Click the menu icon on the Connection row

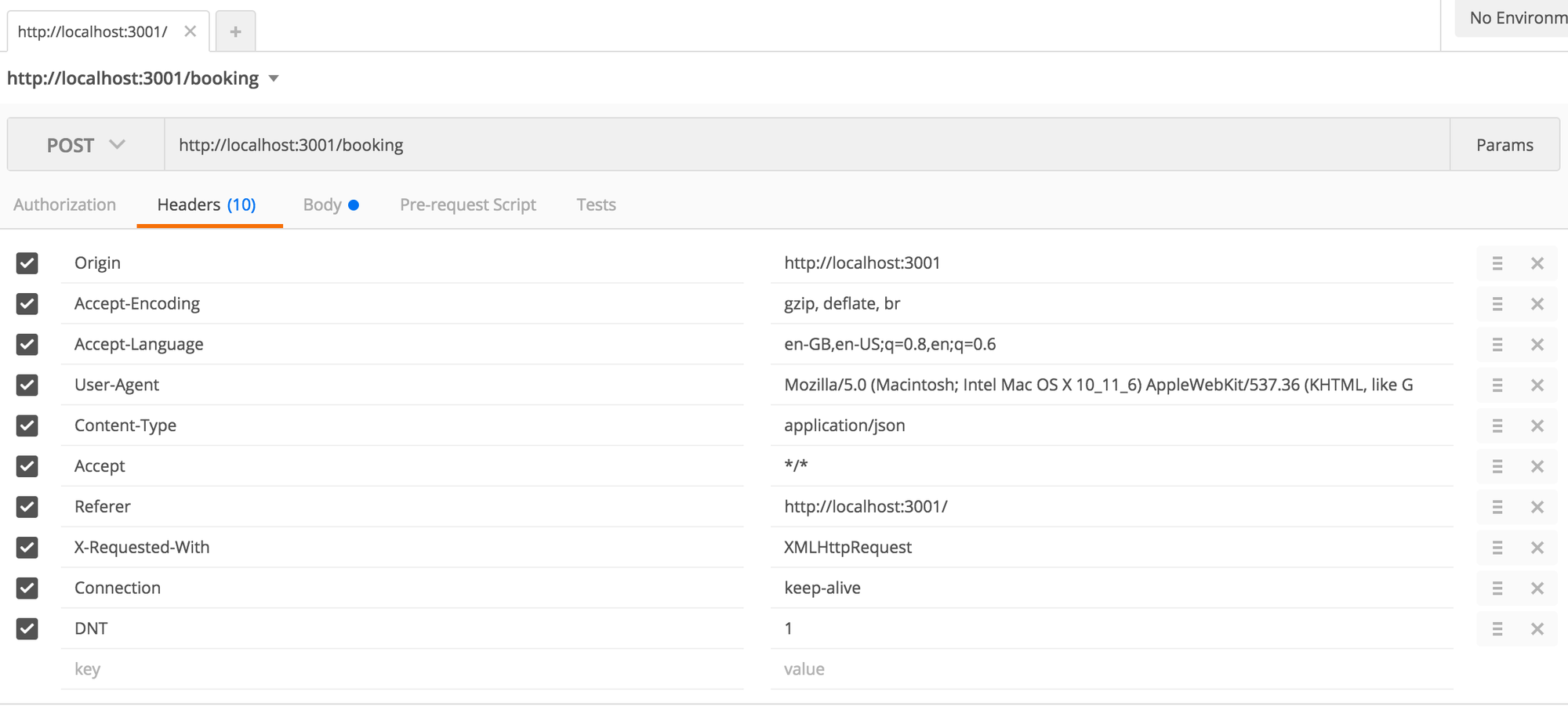click(x=1497, y=588)
